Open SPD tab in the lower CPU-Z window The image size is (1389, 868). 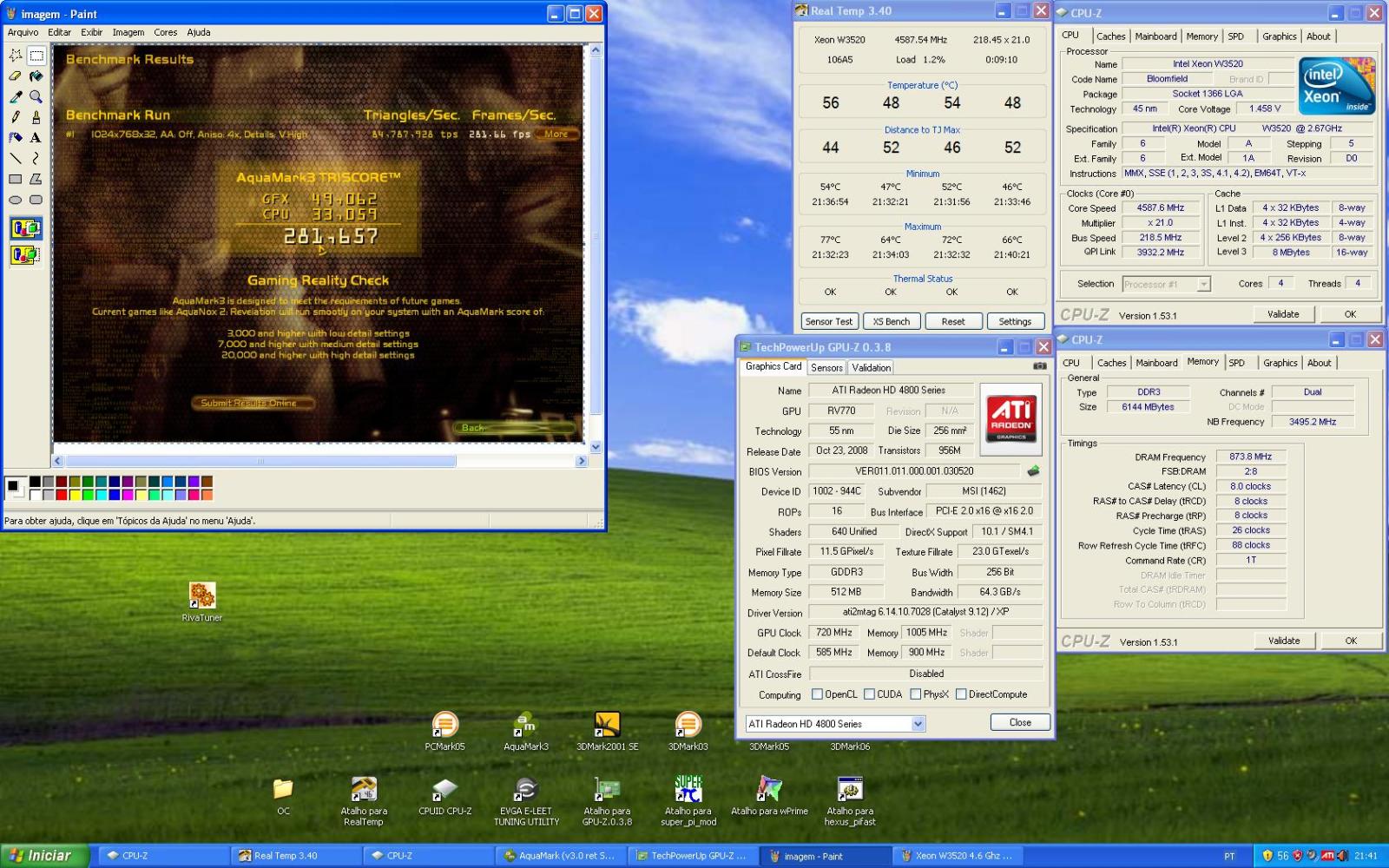pyautogui.click(x=1236, y=363)
